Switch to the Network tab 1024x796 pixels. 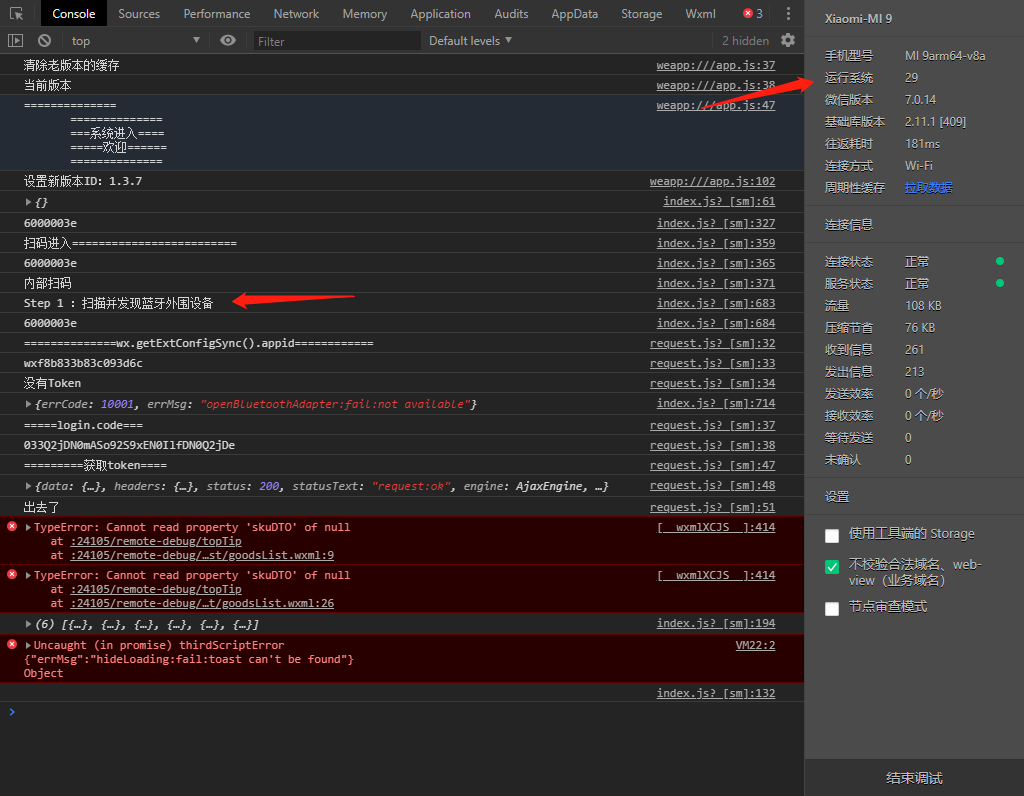pyautogui.click(x=296, y=14)
